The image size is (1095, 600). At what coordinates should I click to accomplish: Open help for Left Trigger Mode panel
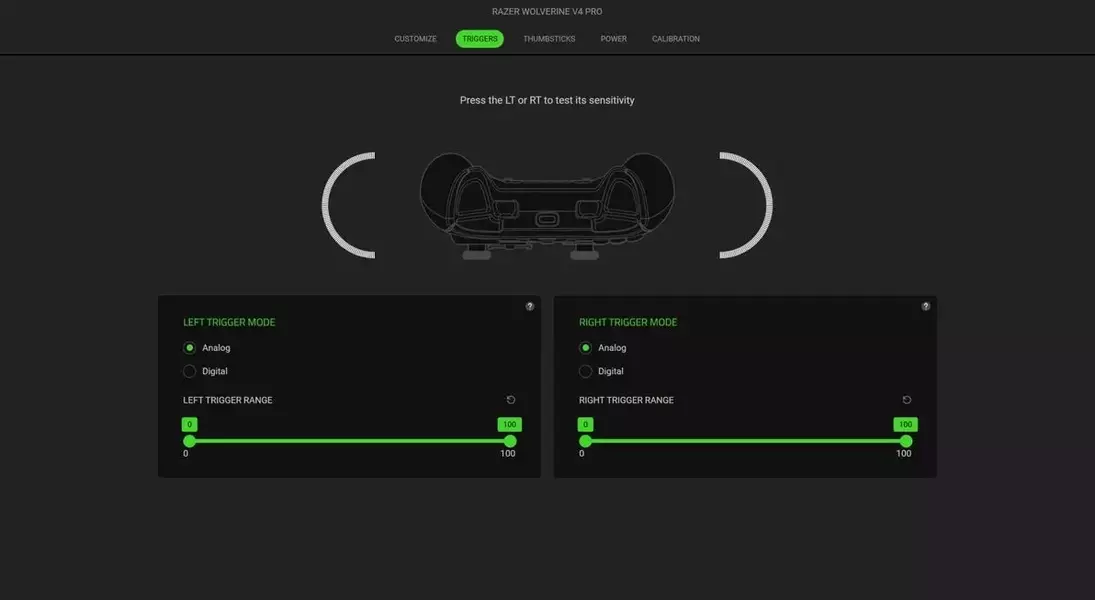pyautogui.click(x=530, y=307)
